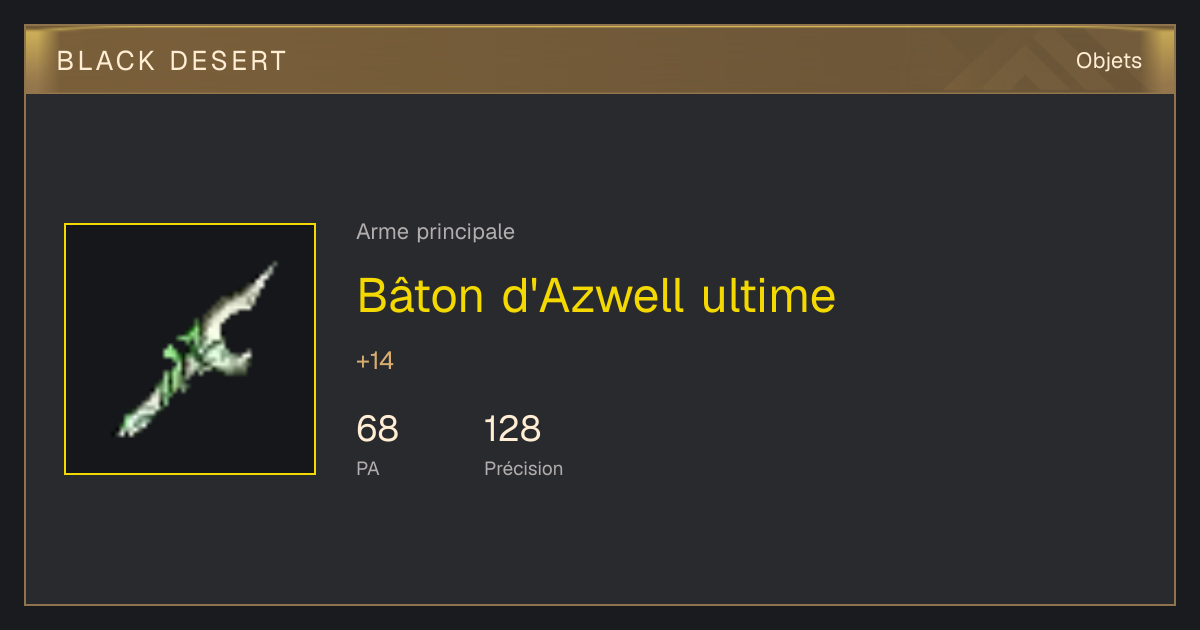This screenshot has width=1200, height=630.
Task: Select the +14 enhancement level text
Action: 375,361
